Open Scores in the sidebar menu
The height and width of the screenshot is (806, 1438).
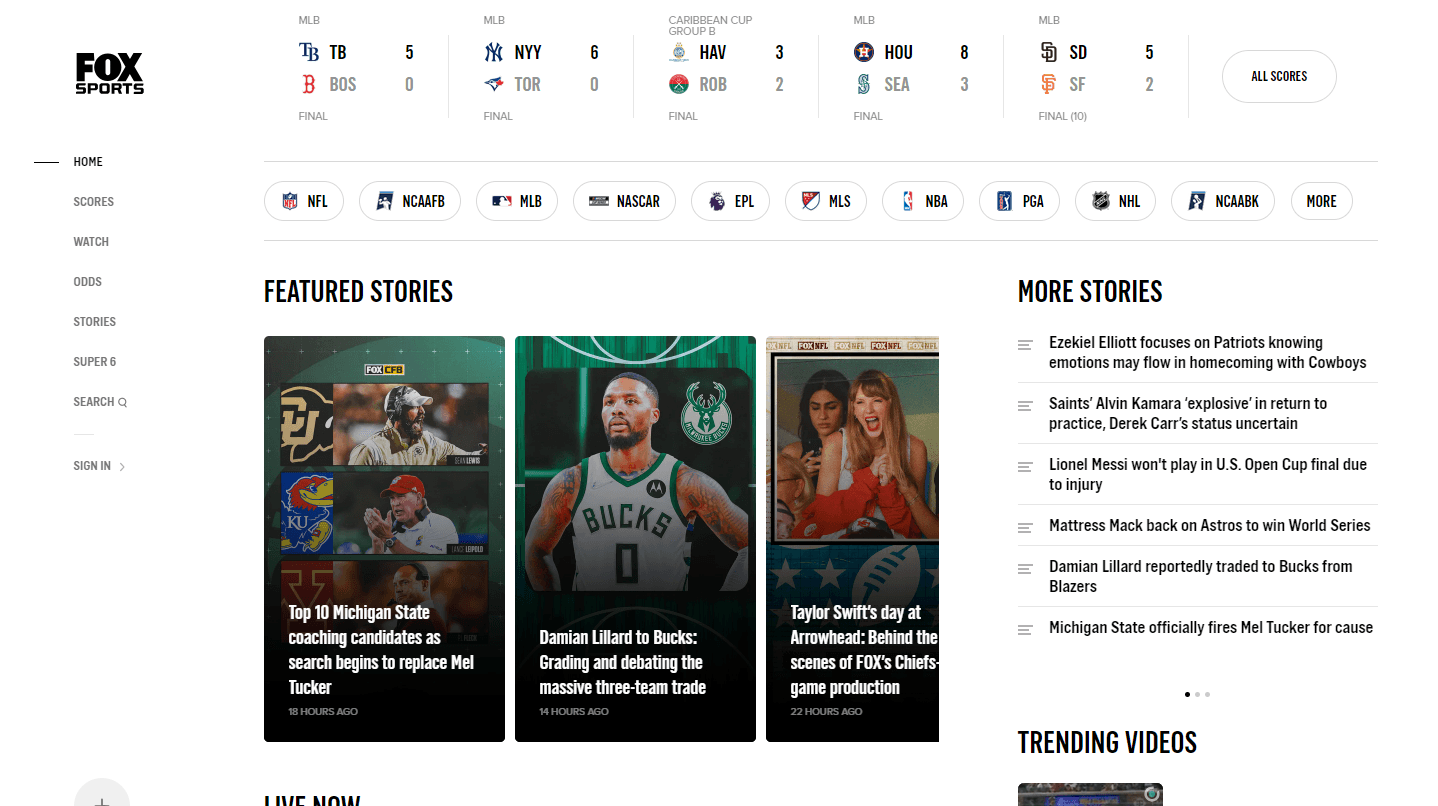click(x=93, y=201)
